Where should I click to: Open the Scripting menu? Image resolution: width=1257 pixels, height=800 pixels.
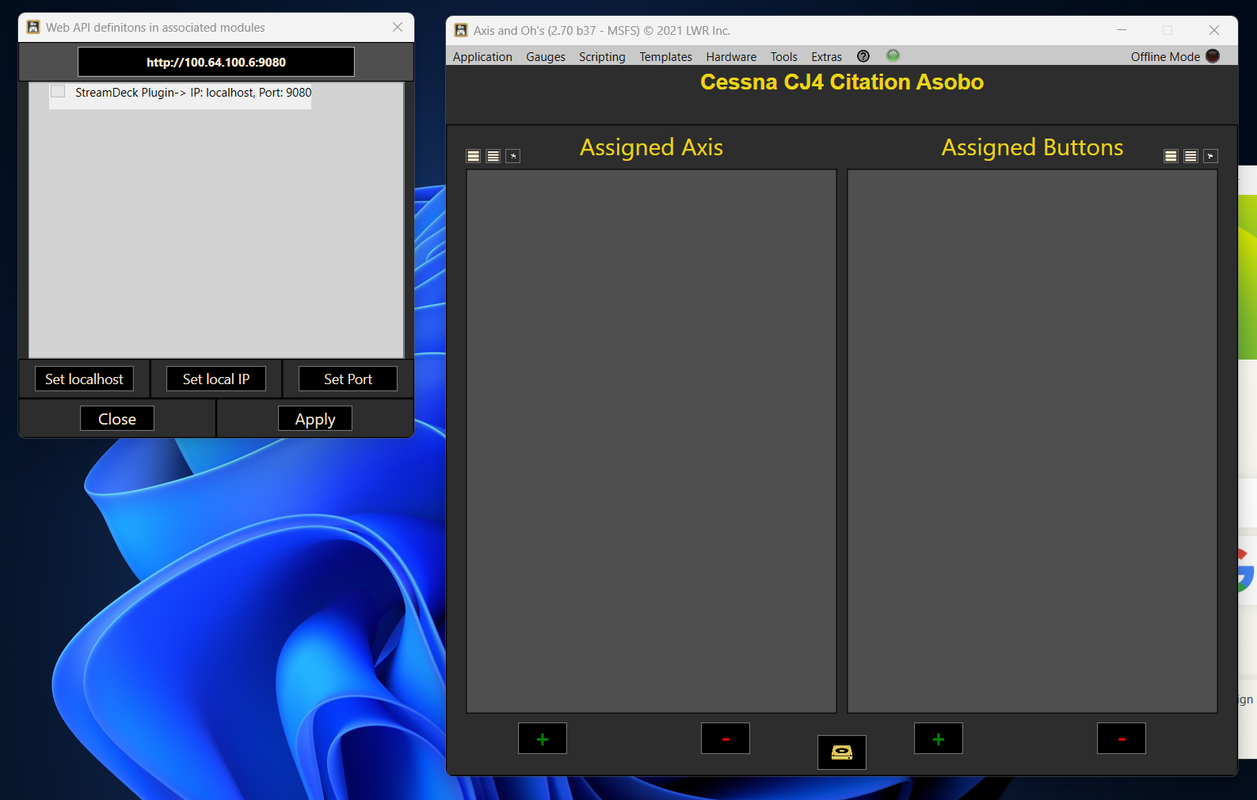(602, 57)
